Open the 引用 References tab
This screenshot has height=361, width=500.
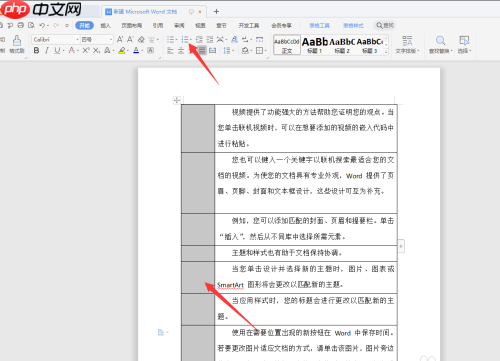tap(158, 25)
